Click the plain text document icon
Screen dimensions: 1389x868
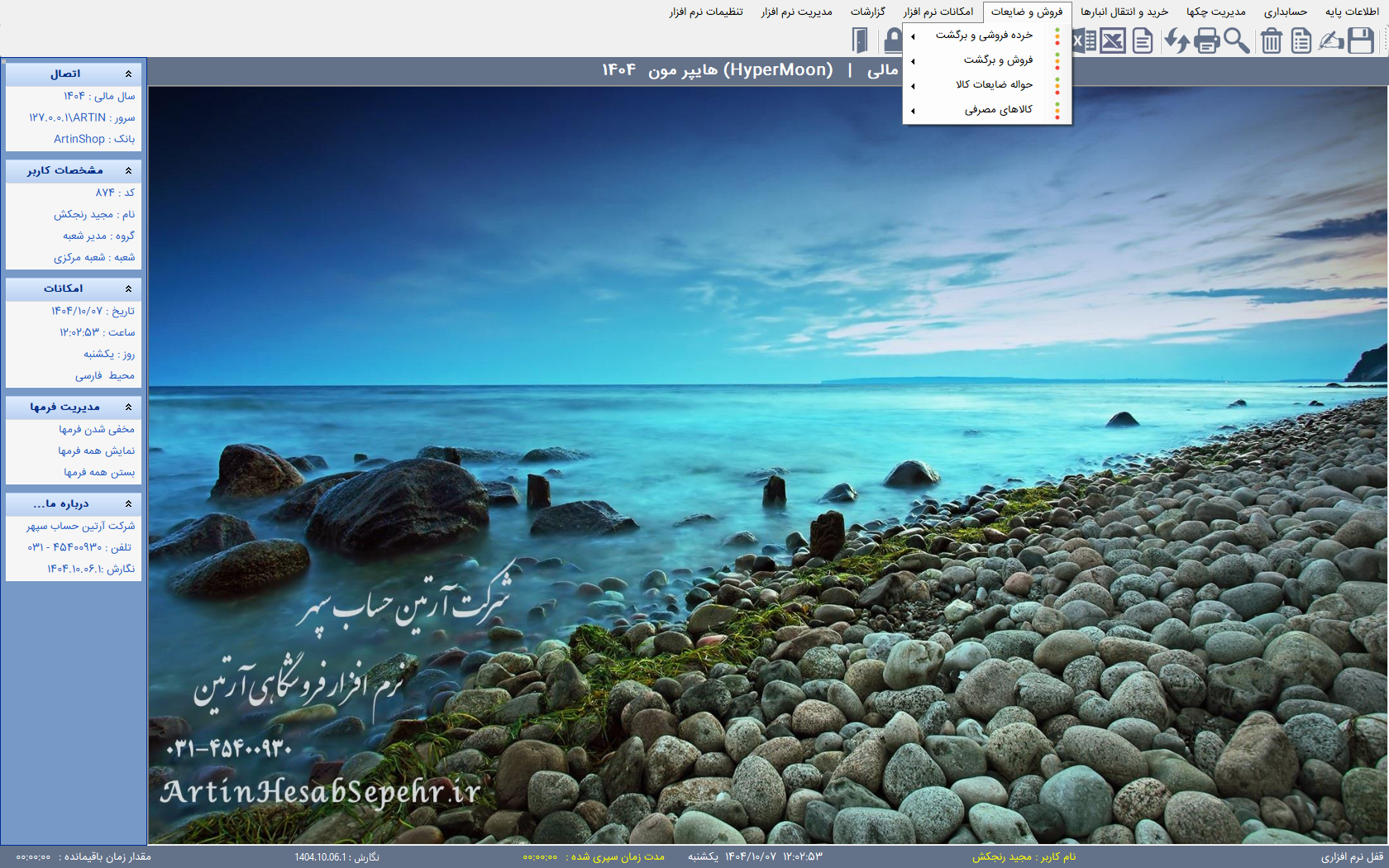pyautogui.click(x=1143, y=41)
